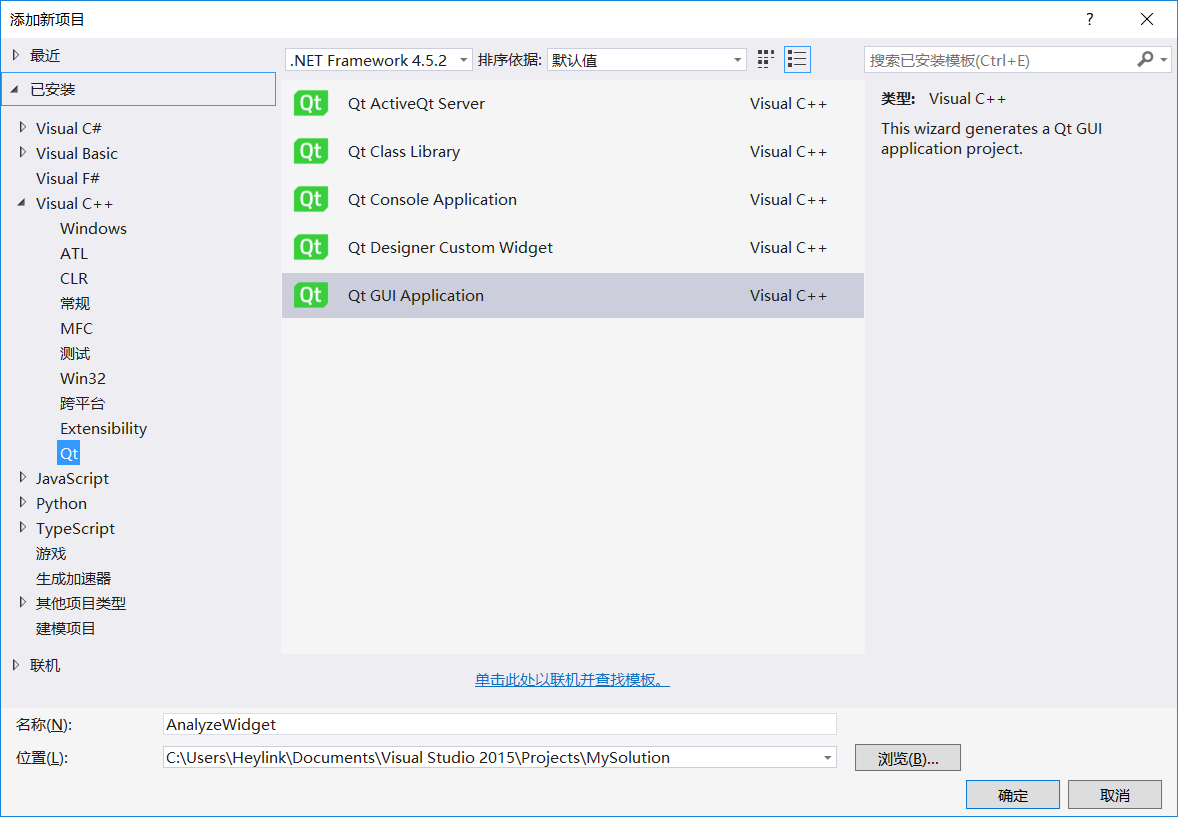Select 游戏 in the tree
The height and width of the screenshot is (817, 1178).
[x=51, y=553]
